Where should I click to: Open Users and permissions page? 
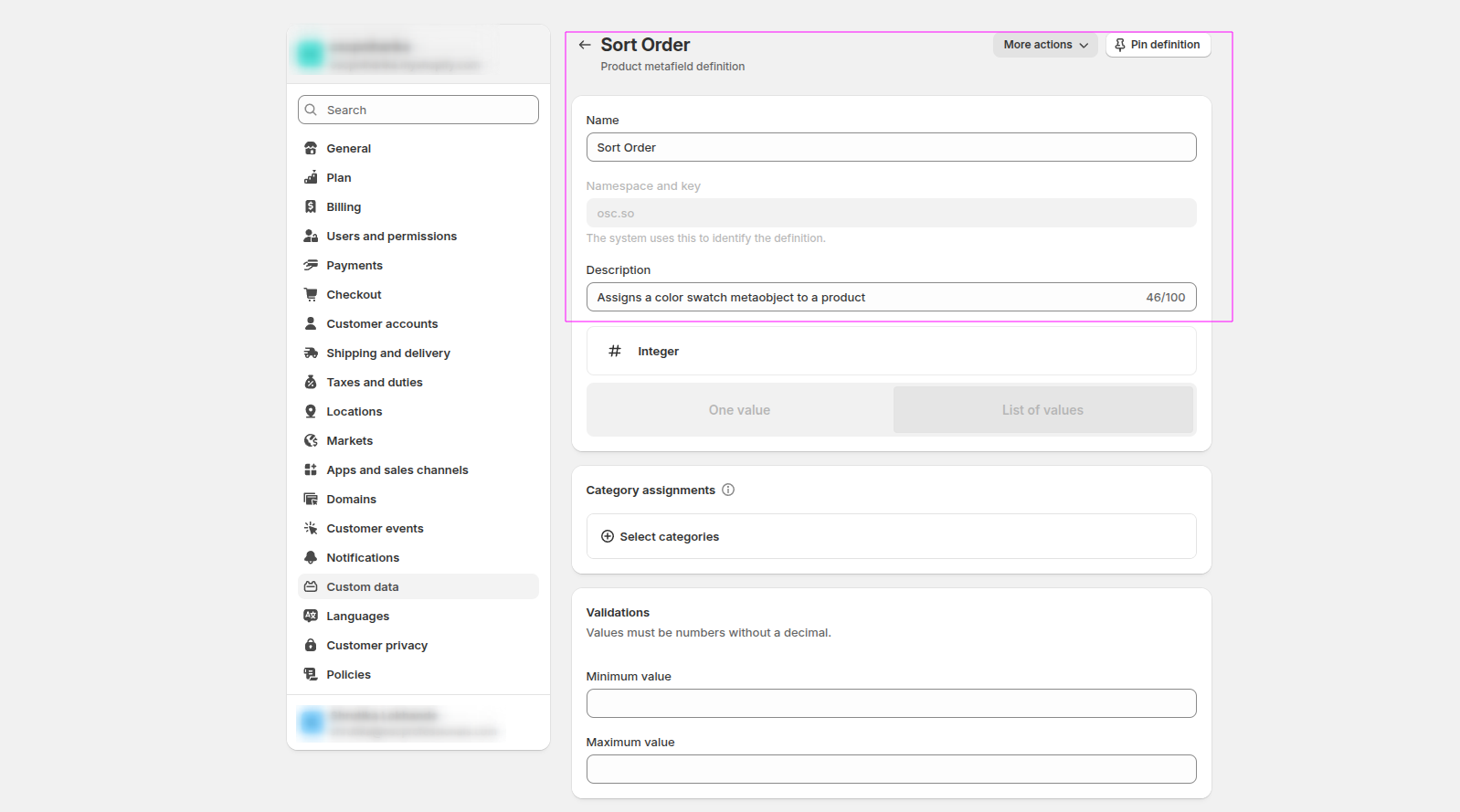(x=391, y=236)
